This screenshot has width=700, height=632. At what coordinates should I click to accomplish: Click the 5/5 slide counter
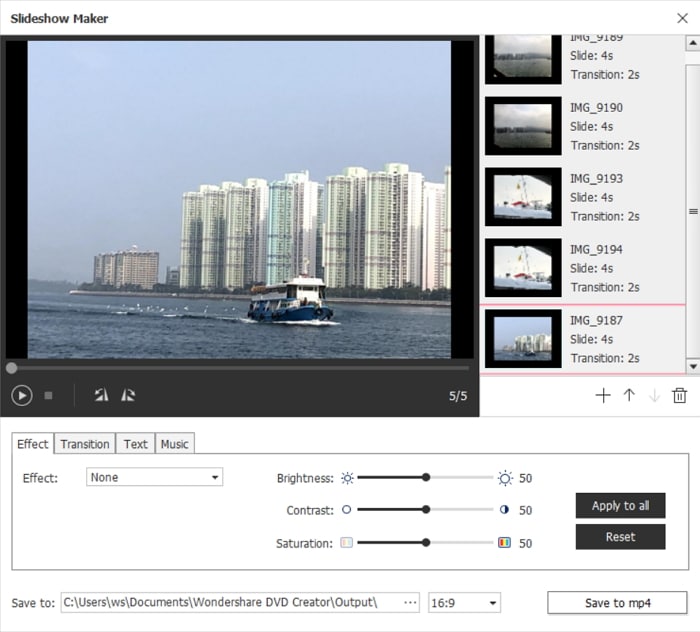pyautogui.click(x=458, y=396)
